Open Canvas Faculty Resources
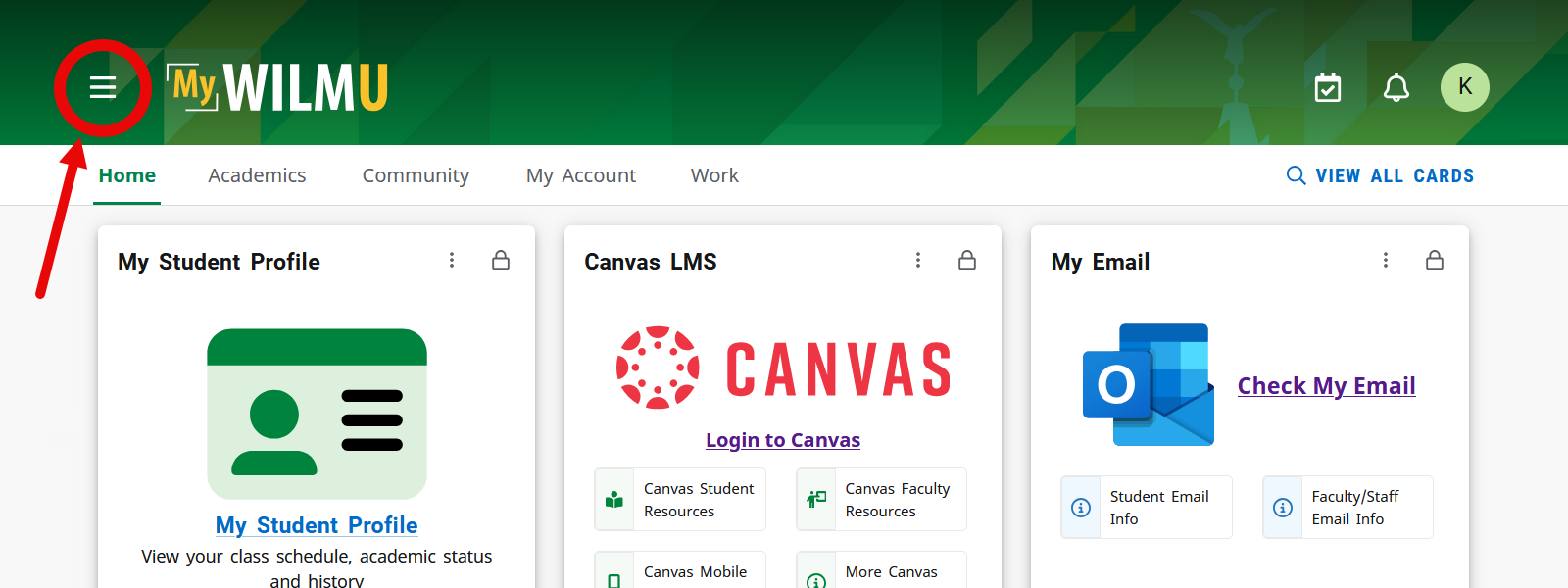 point(882,500)
